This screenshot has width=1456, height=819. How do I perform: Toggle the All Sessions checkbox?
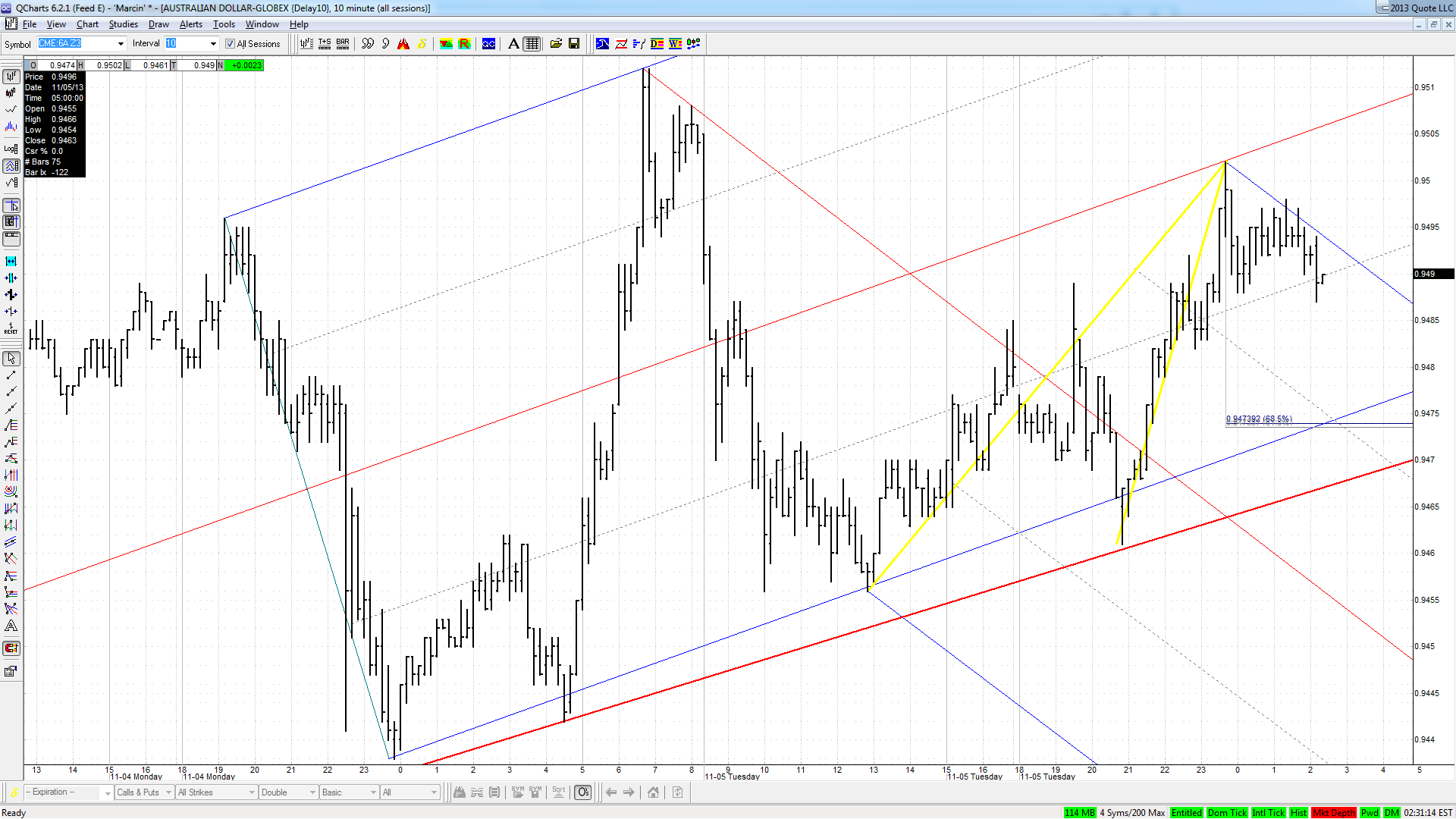(x=231, y=44)
